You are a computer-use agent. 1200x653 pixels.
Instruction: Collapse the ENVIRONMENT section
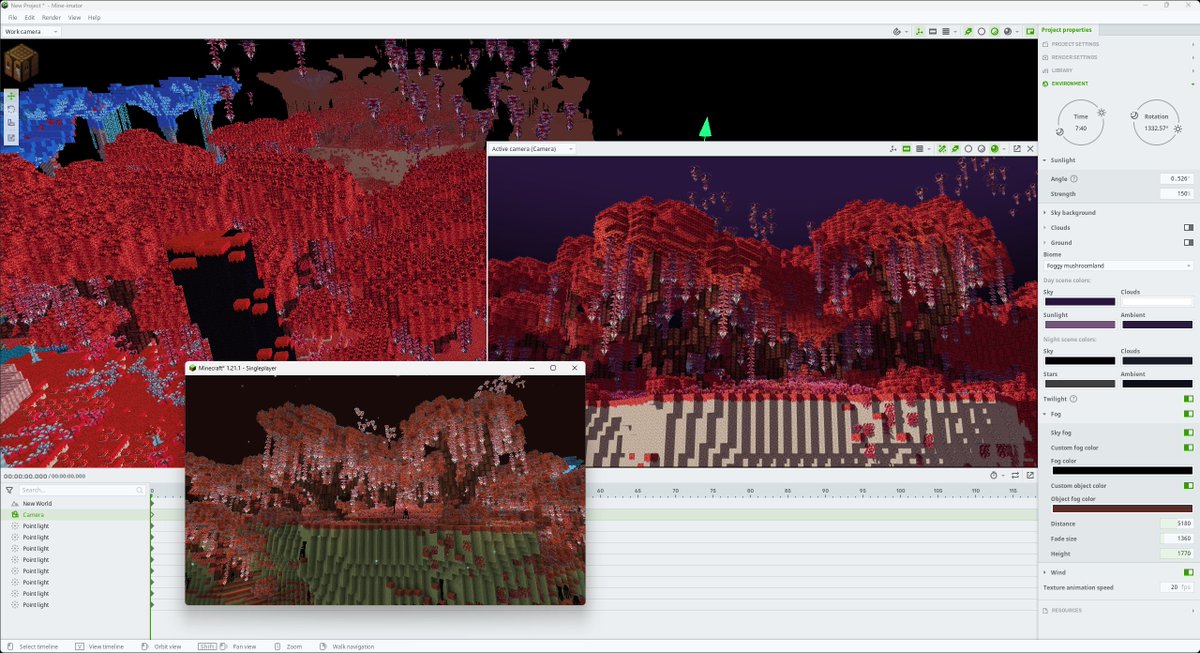(1118, 84)
